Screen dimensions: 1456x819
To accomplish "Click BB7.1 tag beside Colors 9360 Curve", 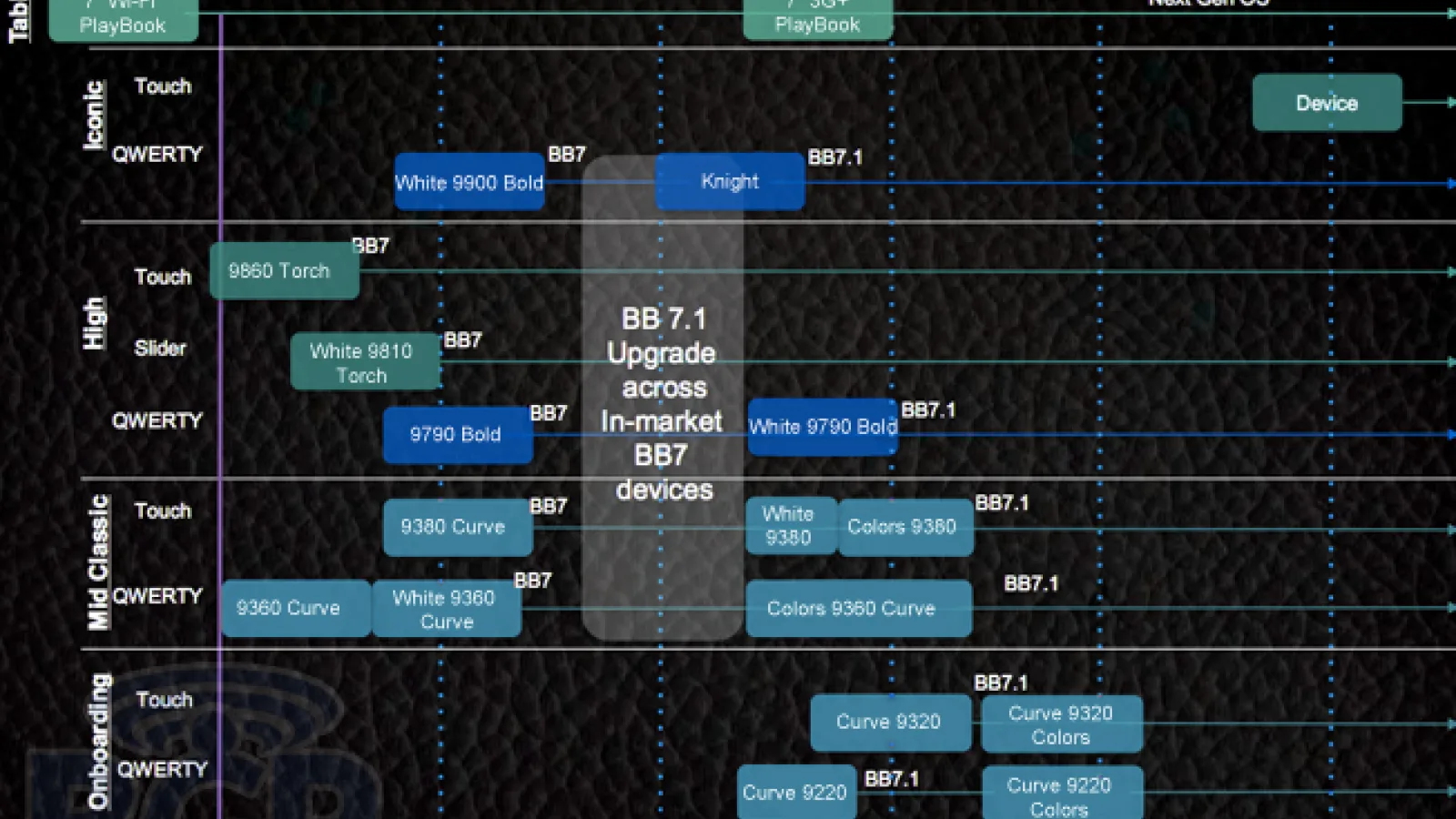I will coord(1031,583).
